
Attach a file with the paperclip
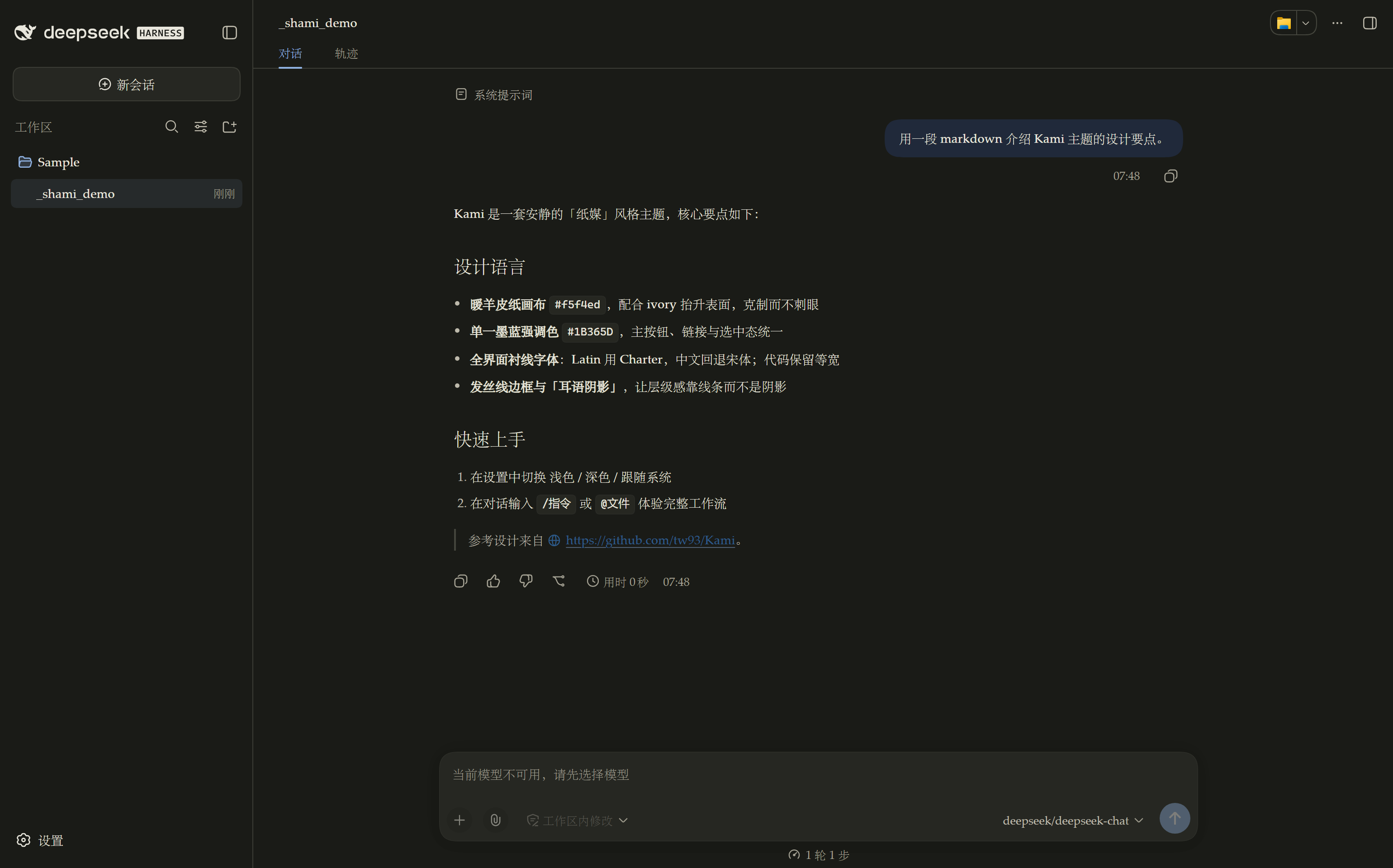point(496,821)
